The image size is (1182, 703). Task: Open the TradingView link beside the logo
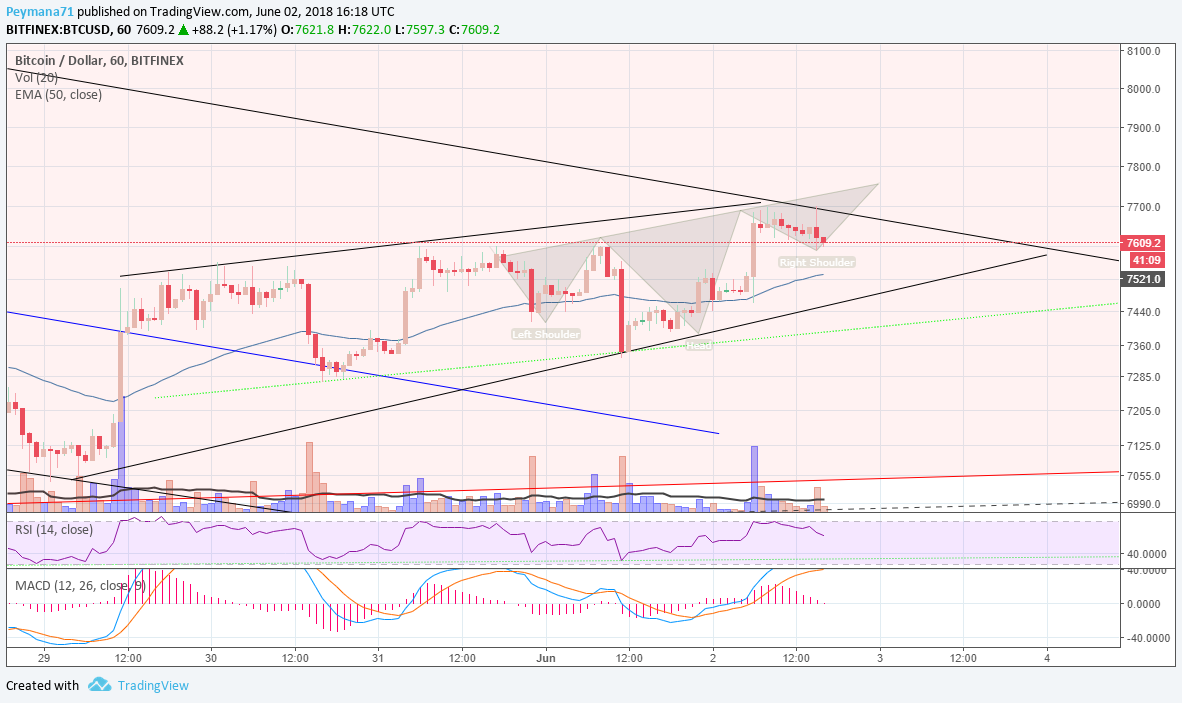tap(153, 685)
